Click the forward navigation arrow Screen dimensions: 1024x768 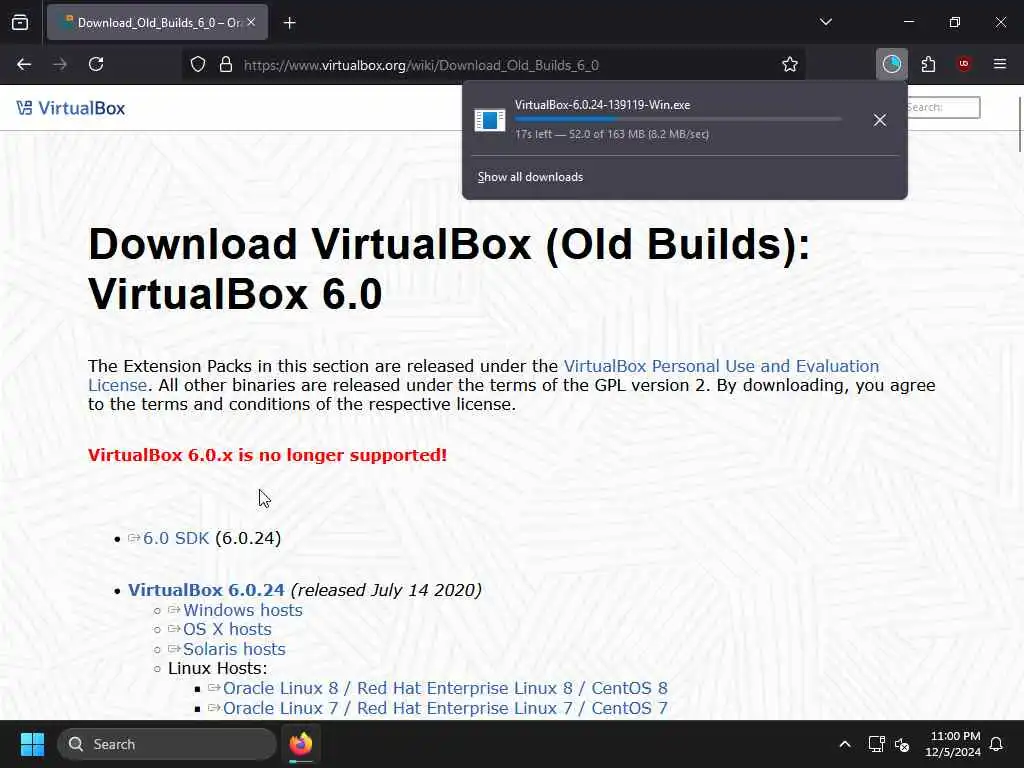coord(60,64)
